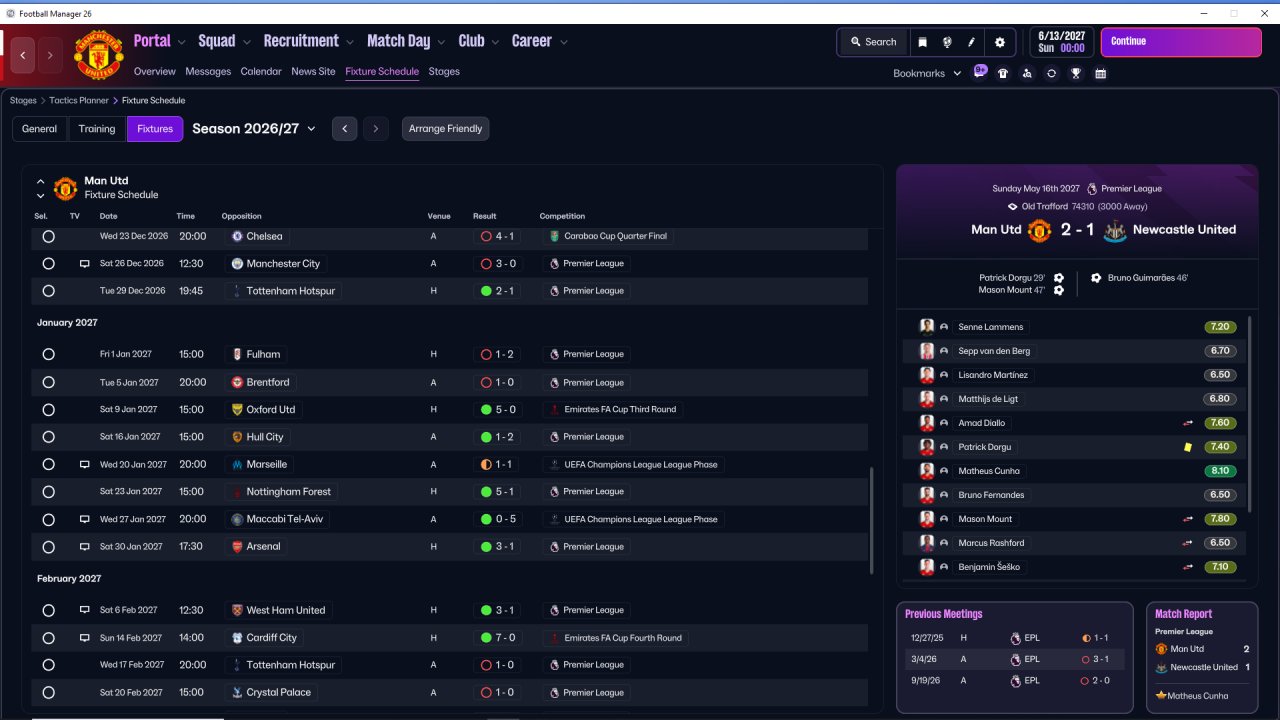Image resolution: width=1280 pixels, height=720 pixels.
Task: Click Senne Lammens player portrait icon
Action: point(927,327)
